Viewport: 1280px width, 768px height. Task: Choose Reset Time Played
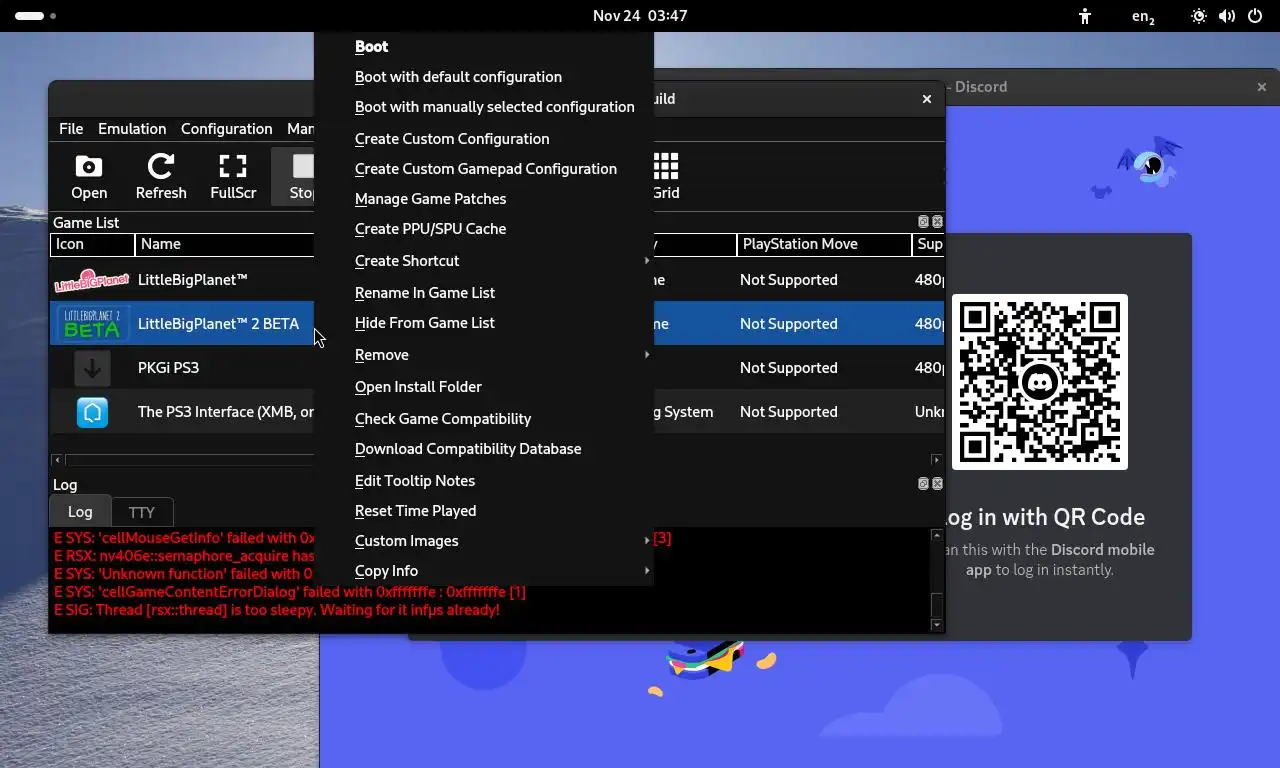484,511
